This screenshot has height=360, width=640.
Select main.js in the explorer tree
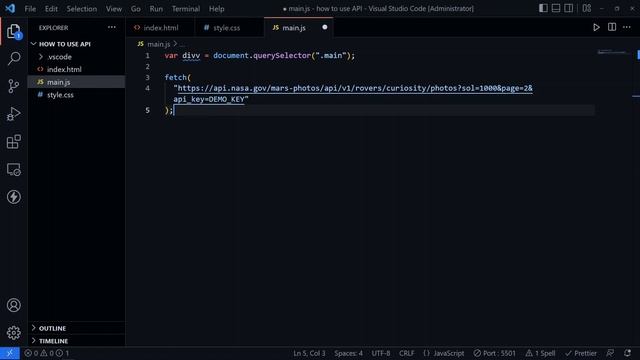pyautogui.click(x=76, y=82)
